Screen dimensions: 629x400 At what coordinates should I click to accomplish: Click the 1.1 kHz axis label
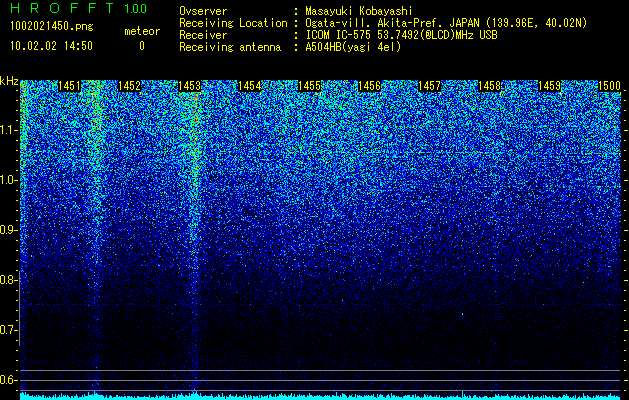pyautogui.click(x=9, y=130)
